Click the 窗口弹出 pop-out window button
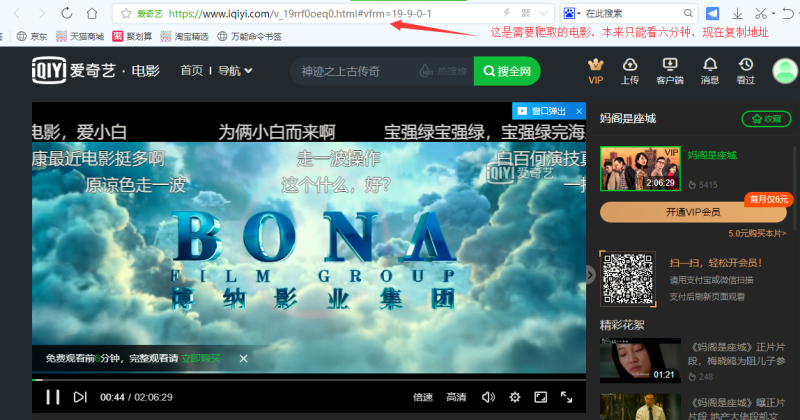Viewport: 800px width, 420px height. pos(542,111)
